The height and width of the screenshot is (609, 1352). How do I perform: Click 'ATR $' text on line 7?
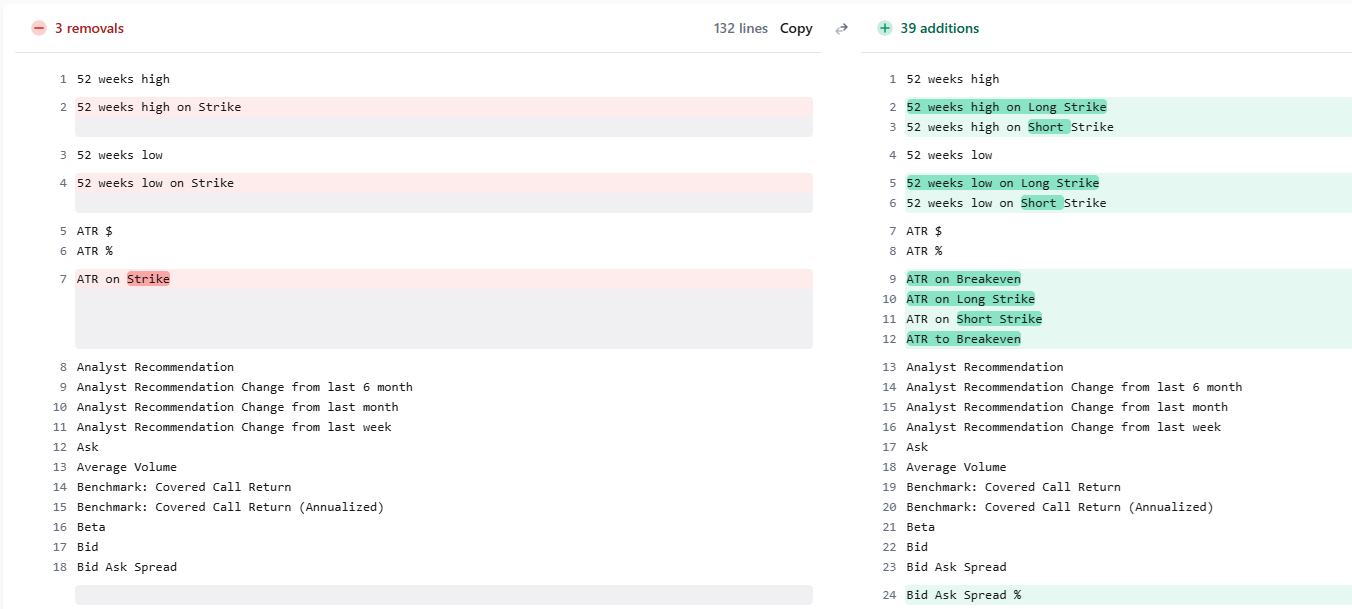click(925, 231)
